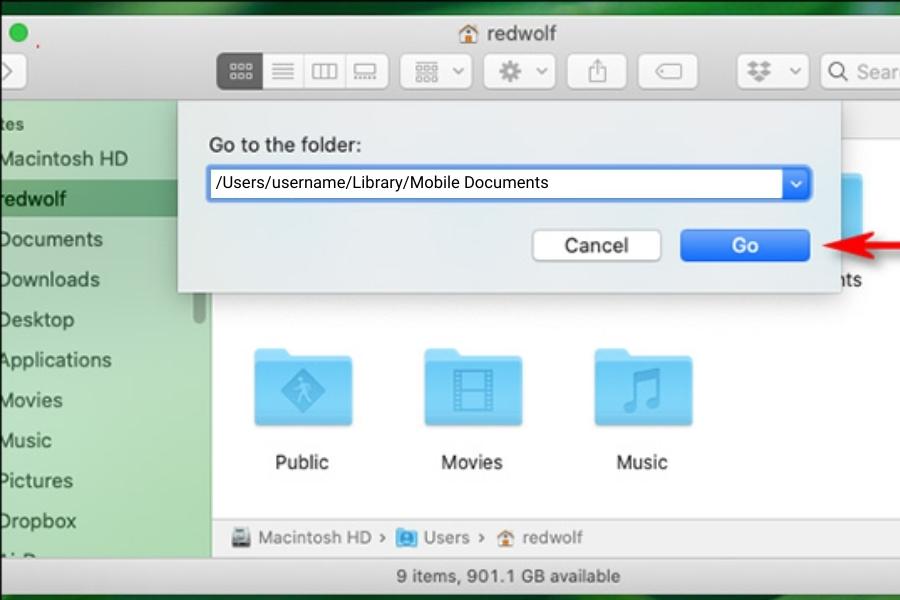
Task: Click the Edit Tags icon
Action: coord(668,70)
